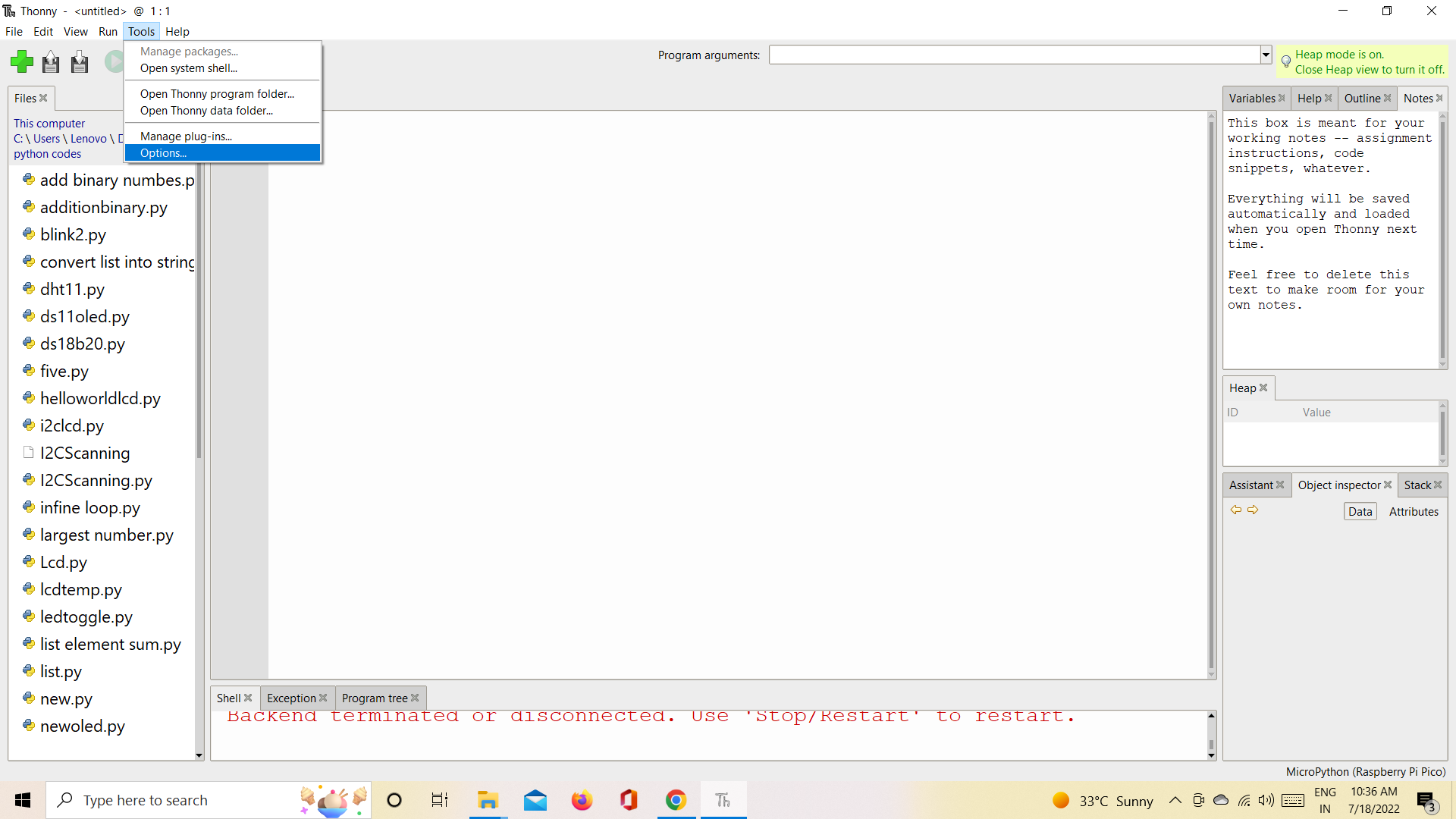Click the python codes folder link
Screen dimensions: 1456x819
pyautogui.click(x=47, y=154)
